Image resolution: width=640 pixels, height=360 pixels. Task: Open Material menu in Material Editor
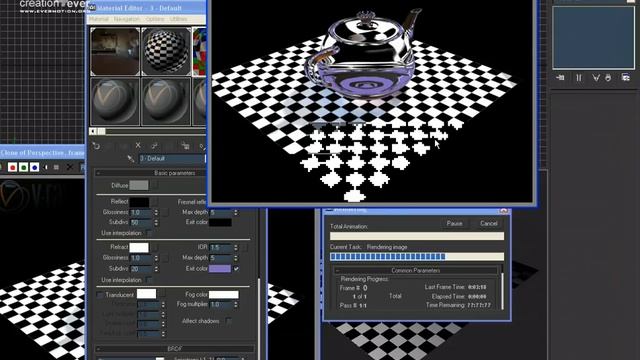99,19
